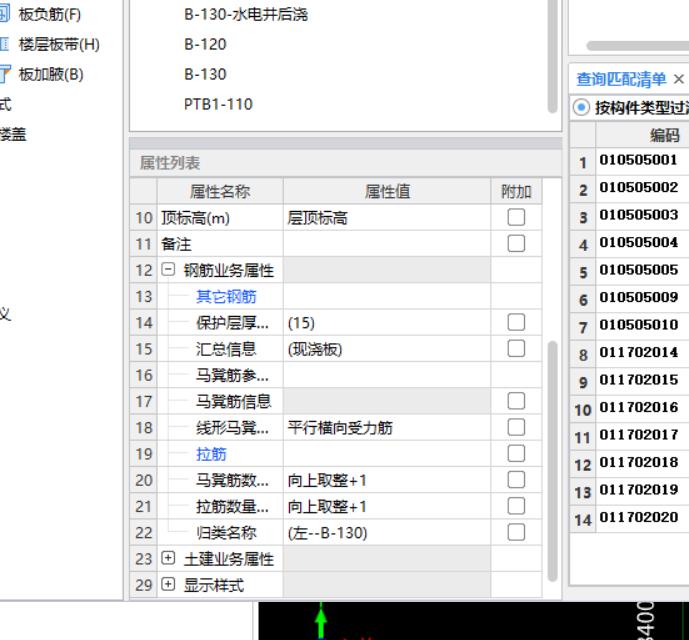Expand 土建业务属性 group

pyautogui.click(x=168, y=558)
